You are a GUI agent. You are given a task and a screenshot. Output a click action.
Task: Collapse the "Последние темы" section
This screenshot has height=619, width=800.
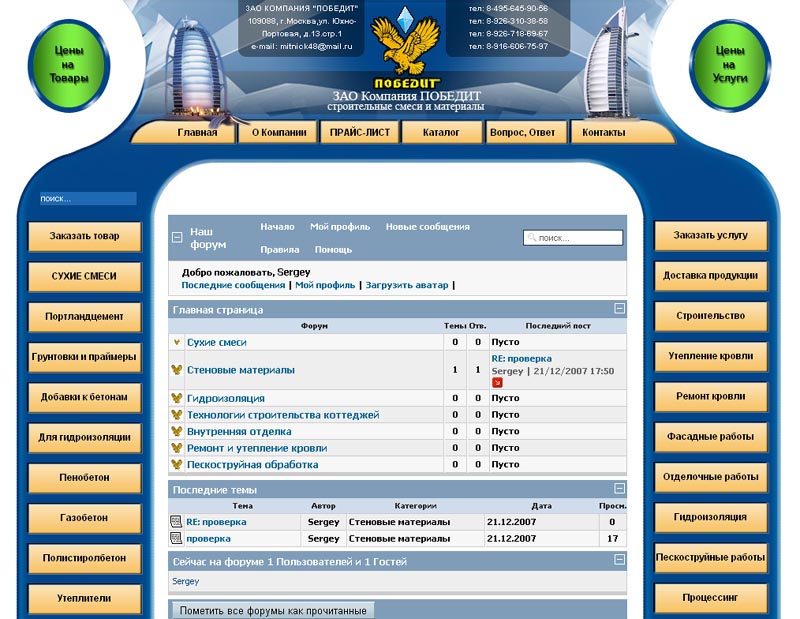pos(617,490)
